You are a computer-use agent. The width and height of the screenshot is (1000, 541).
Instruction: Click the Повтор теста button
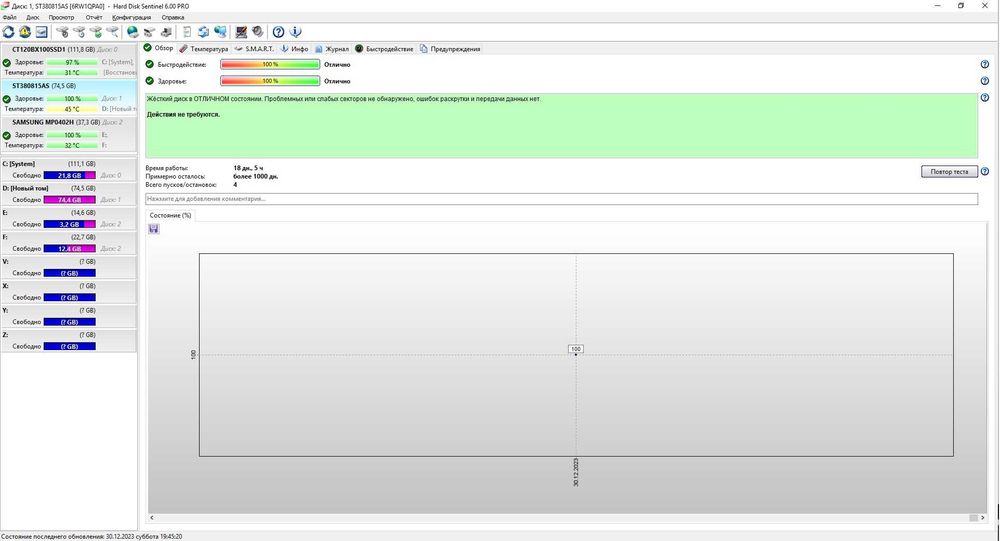coord(949,172)
